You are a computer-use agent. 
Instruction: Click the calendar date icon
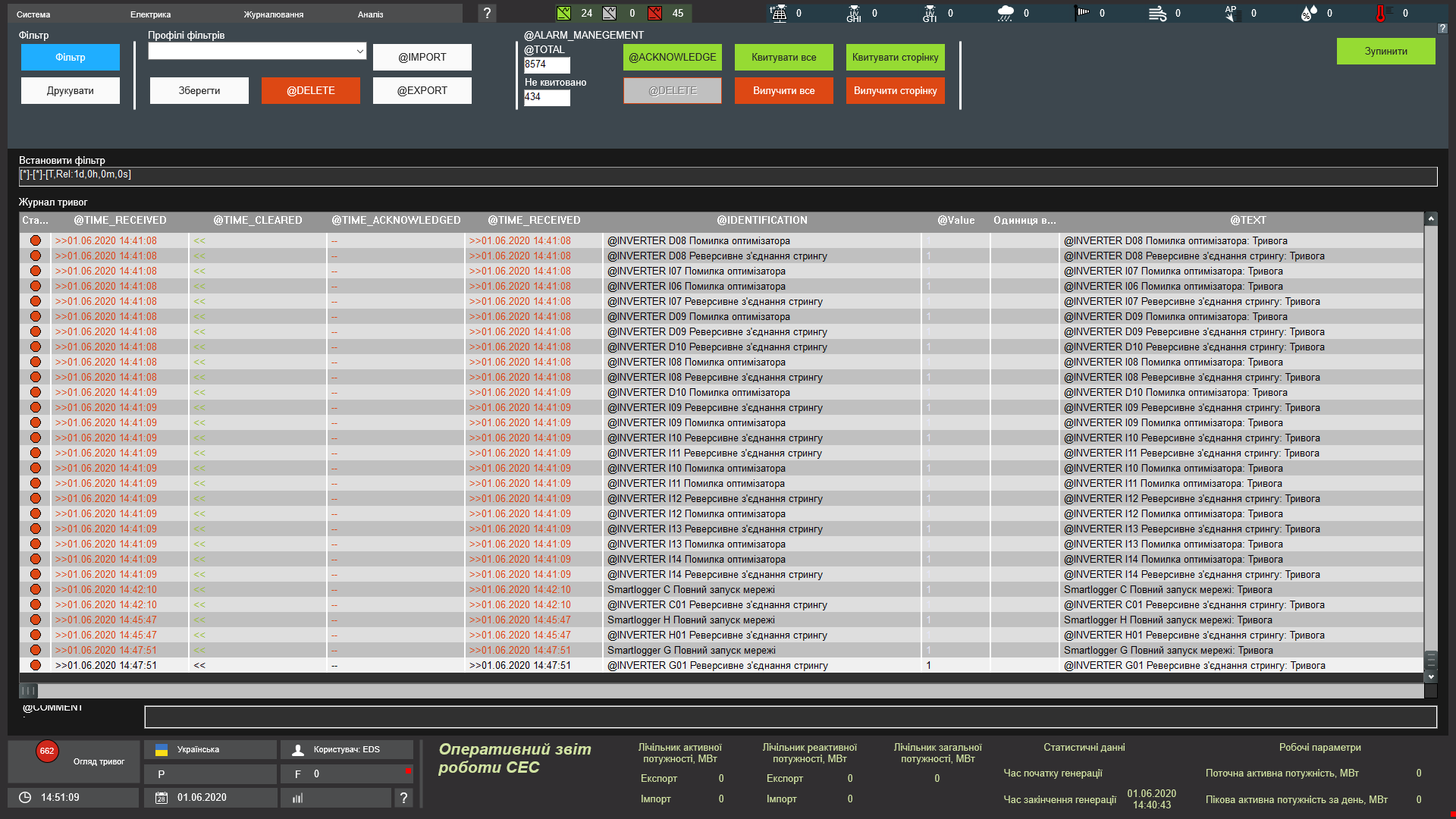[x=161, y=798]
